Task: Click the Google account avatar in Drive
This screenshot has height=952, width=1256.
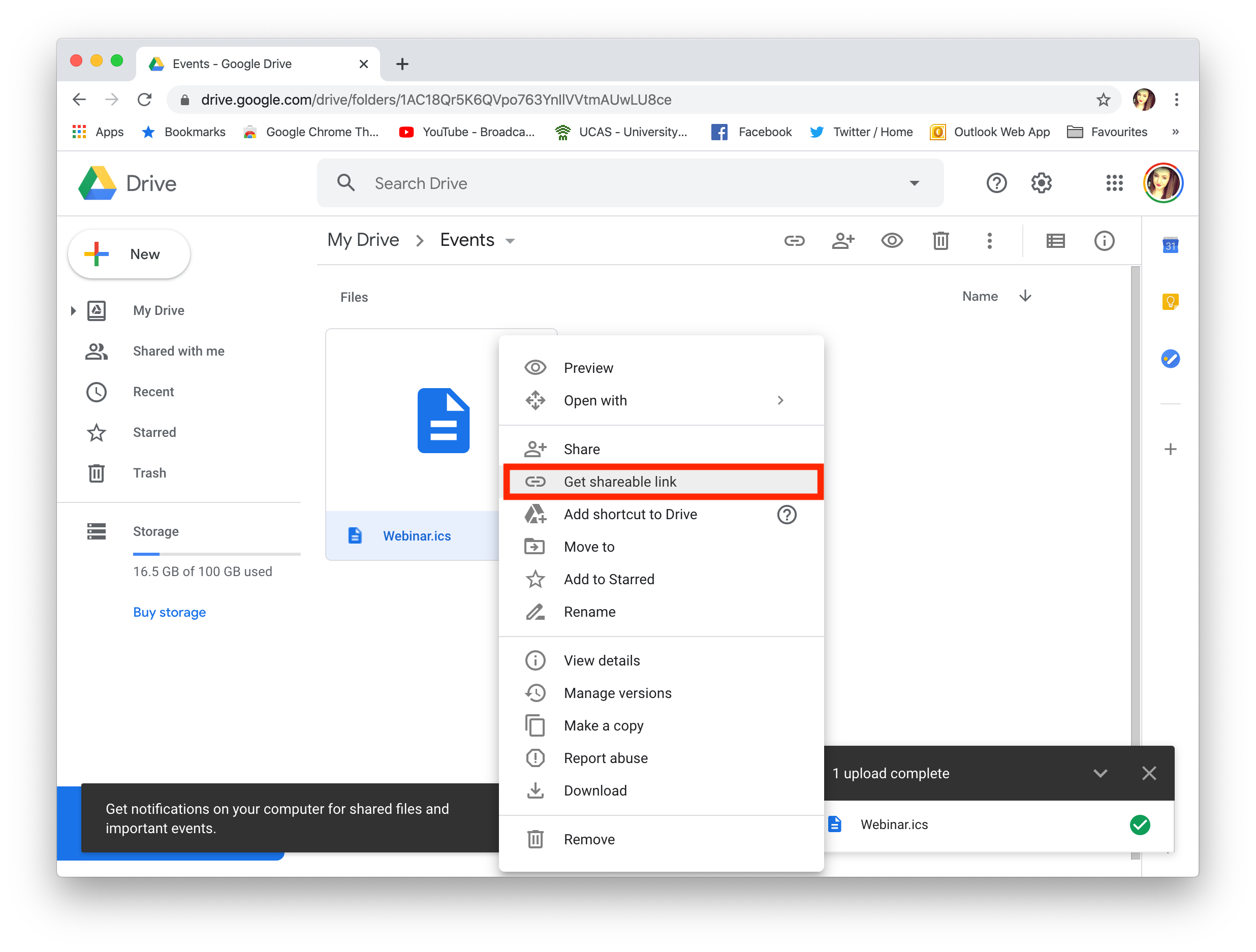Action: 1163,183
